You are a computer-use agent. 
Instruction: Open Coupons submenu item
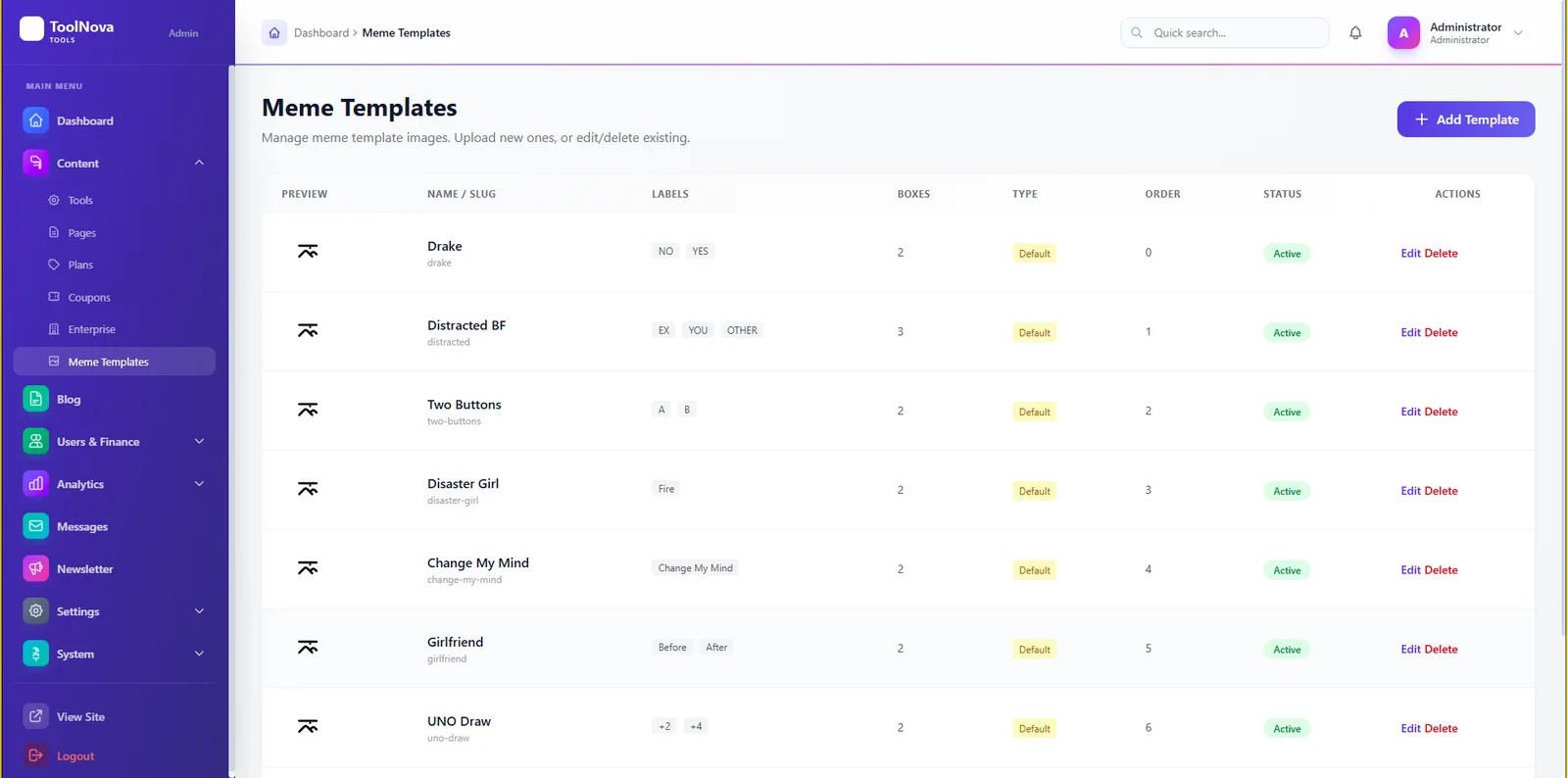click(x=89, y=298)
